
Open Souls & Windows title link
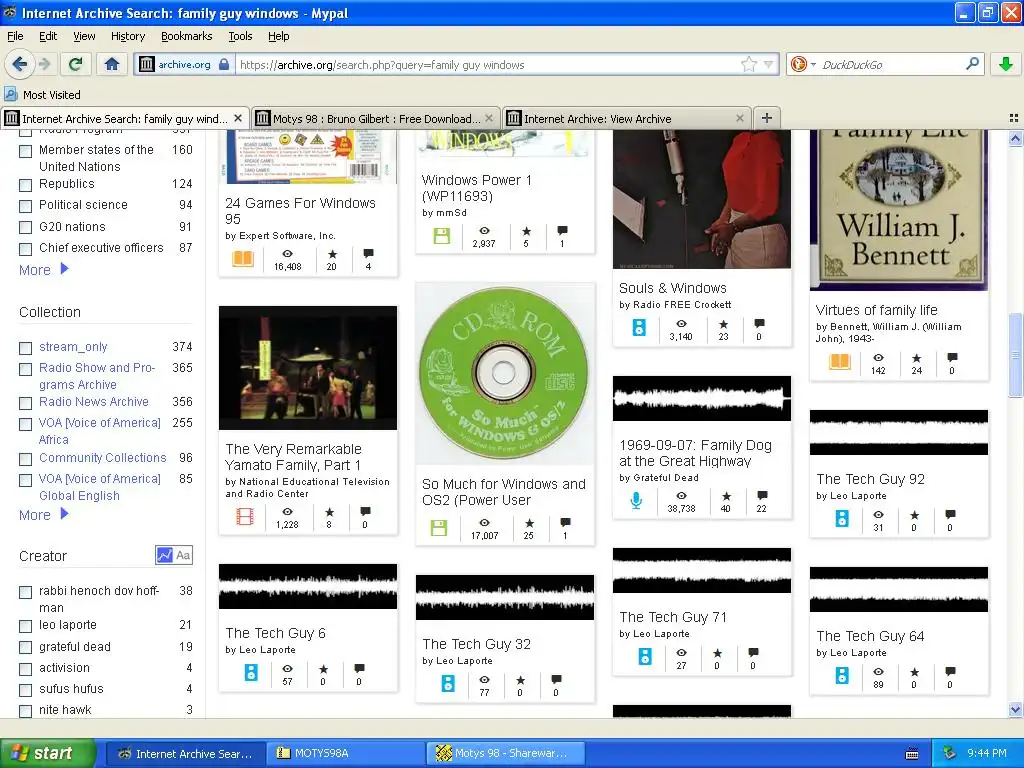tap(673, 288)
